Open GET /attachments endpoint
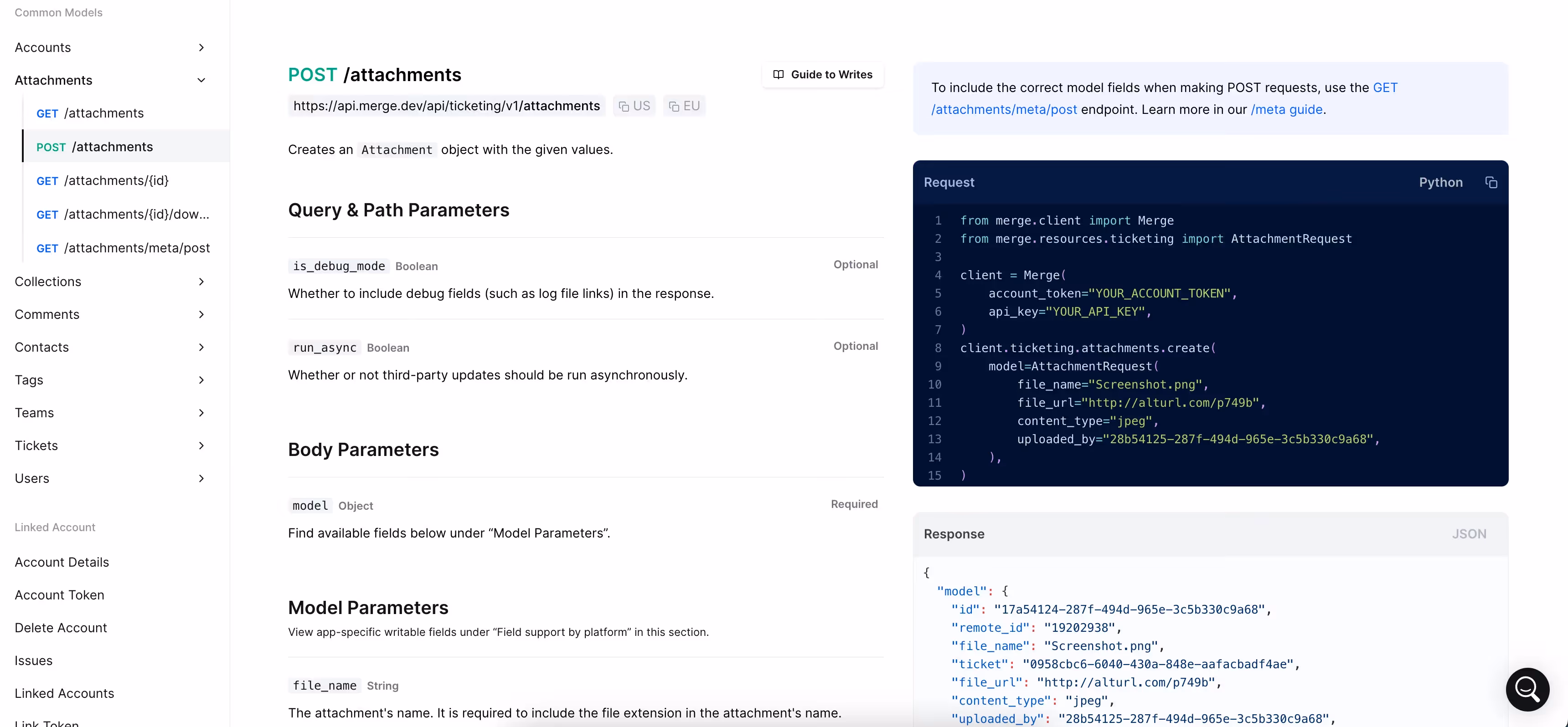Image resolution: width=1568 pixels, height=727 pixels. pos(90,113)
